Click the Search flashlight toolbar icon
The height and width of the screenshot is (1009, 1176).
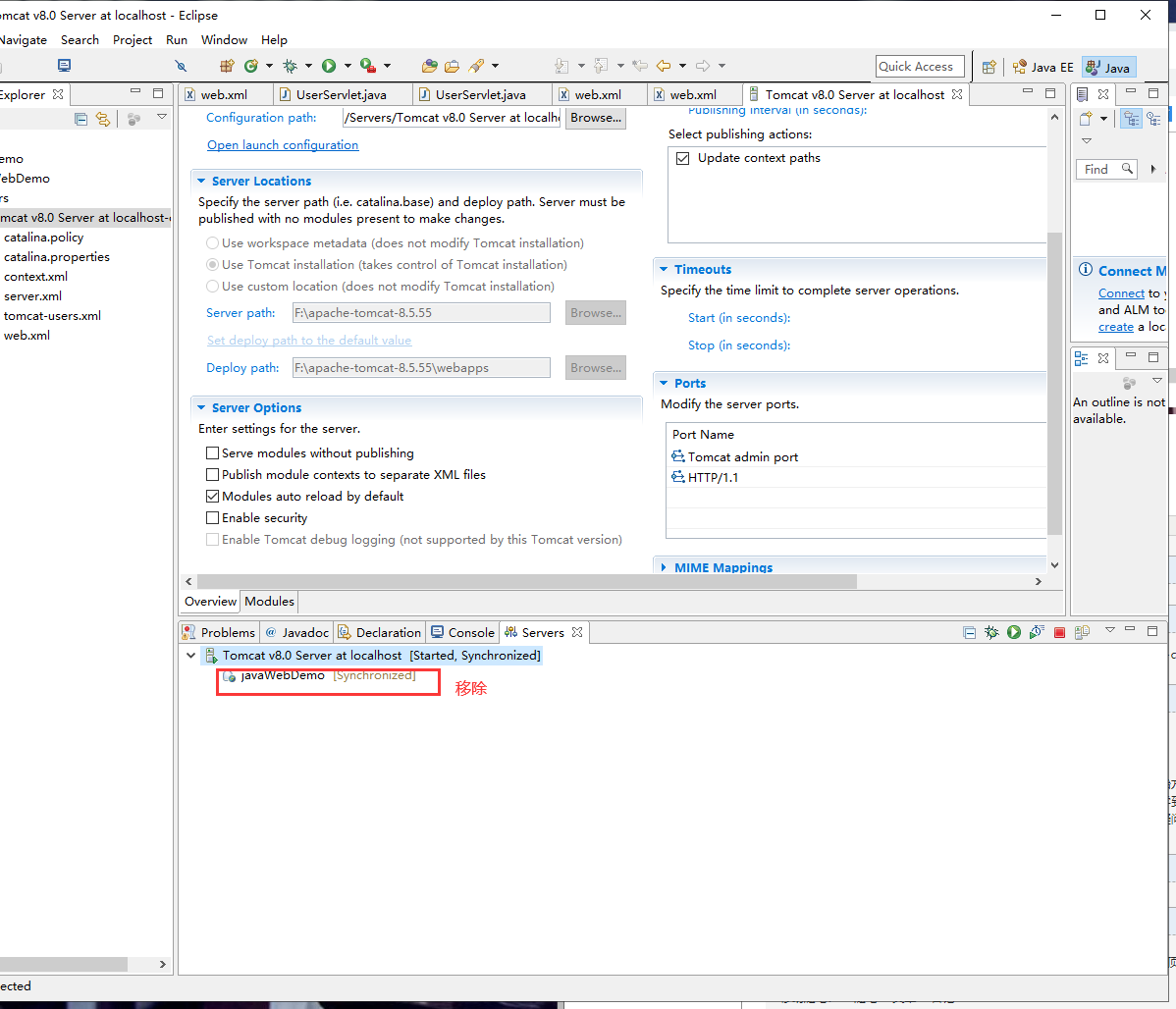coord(476,66)
